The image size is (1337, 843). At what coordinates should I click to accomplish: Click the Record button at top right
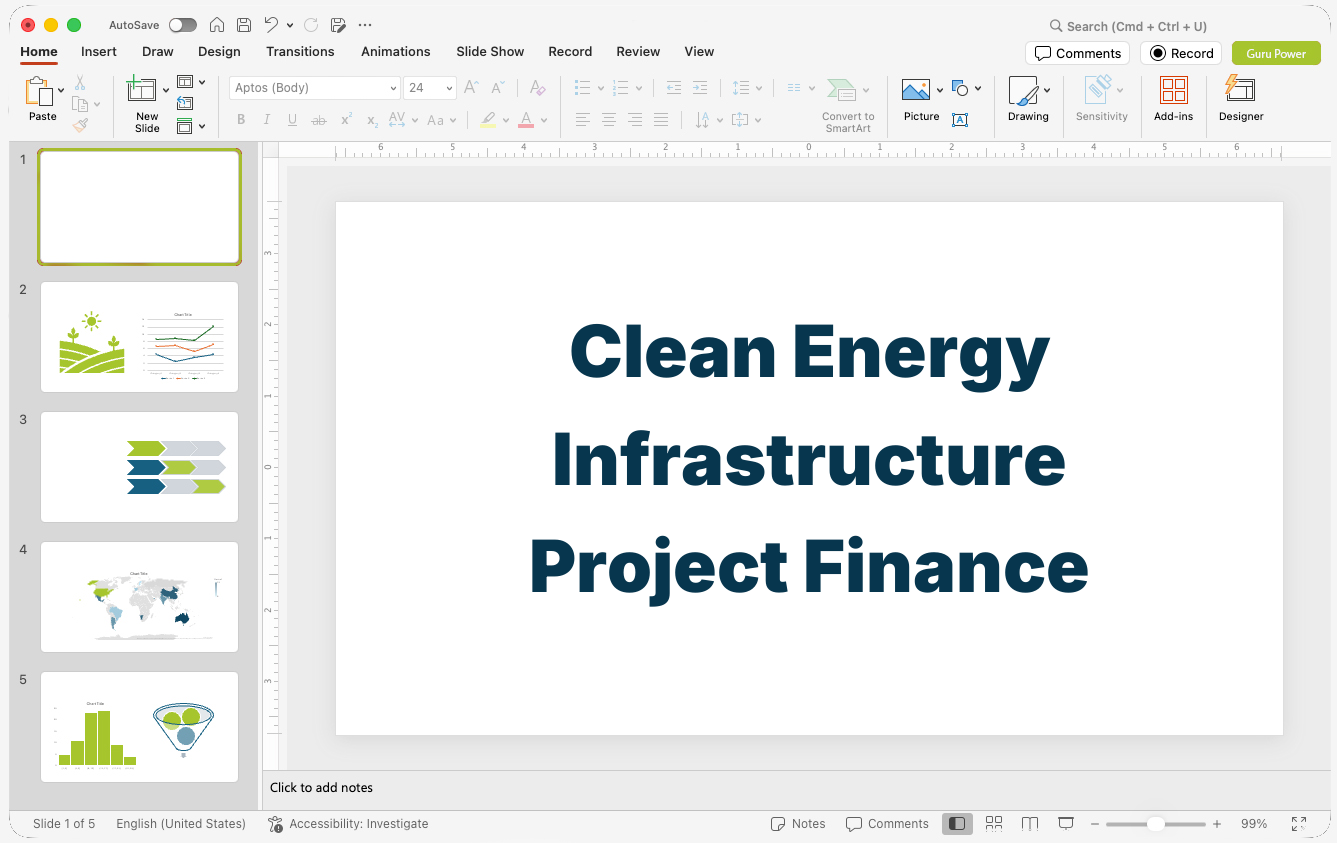pos(1181,53)
